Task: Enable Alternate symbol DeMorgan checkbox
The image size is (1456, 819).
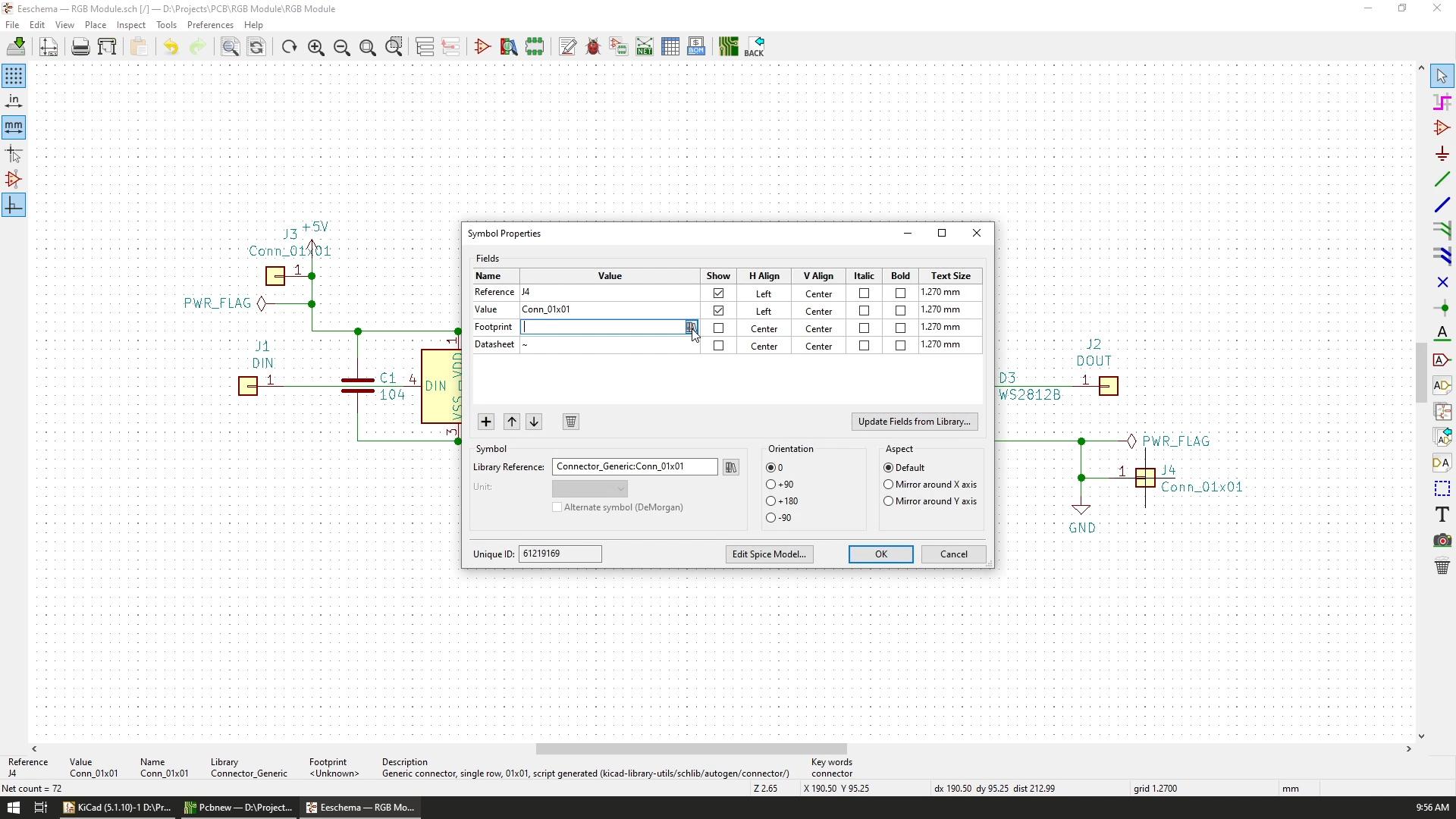Action: pos(558,507)
